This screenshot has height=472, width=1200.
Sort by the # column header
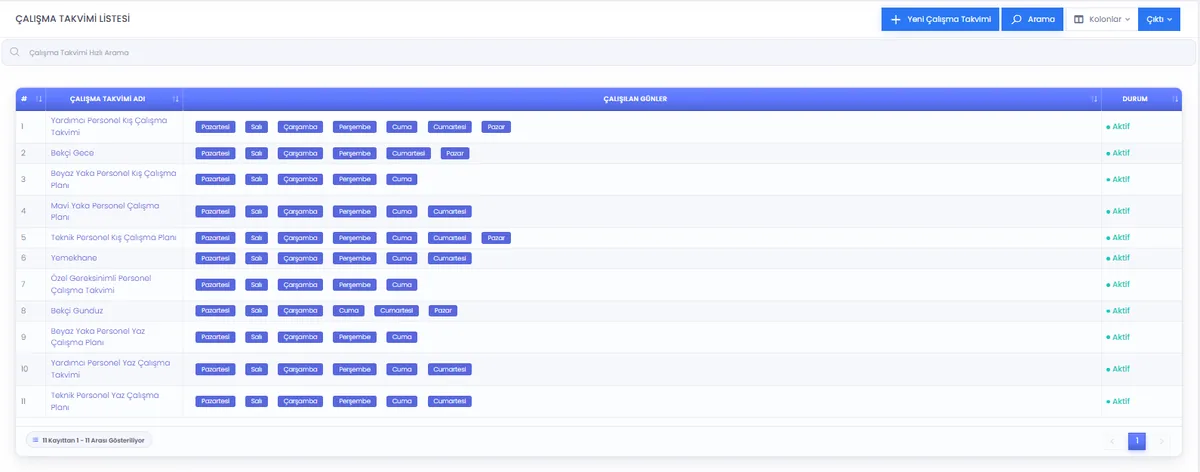[30, 99]
